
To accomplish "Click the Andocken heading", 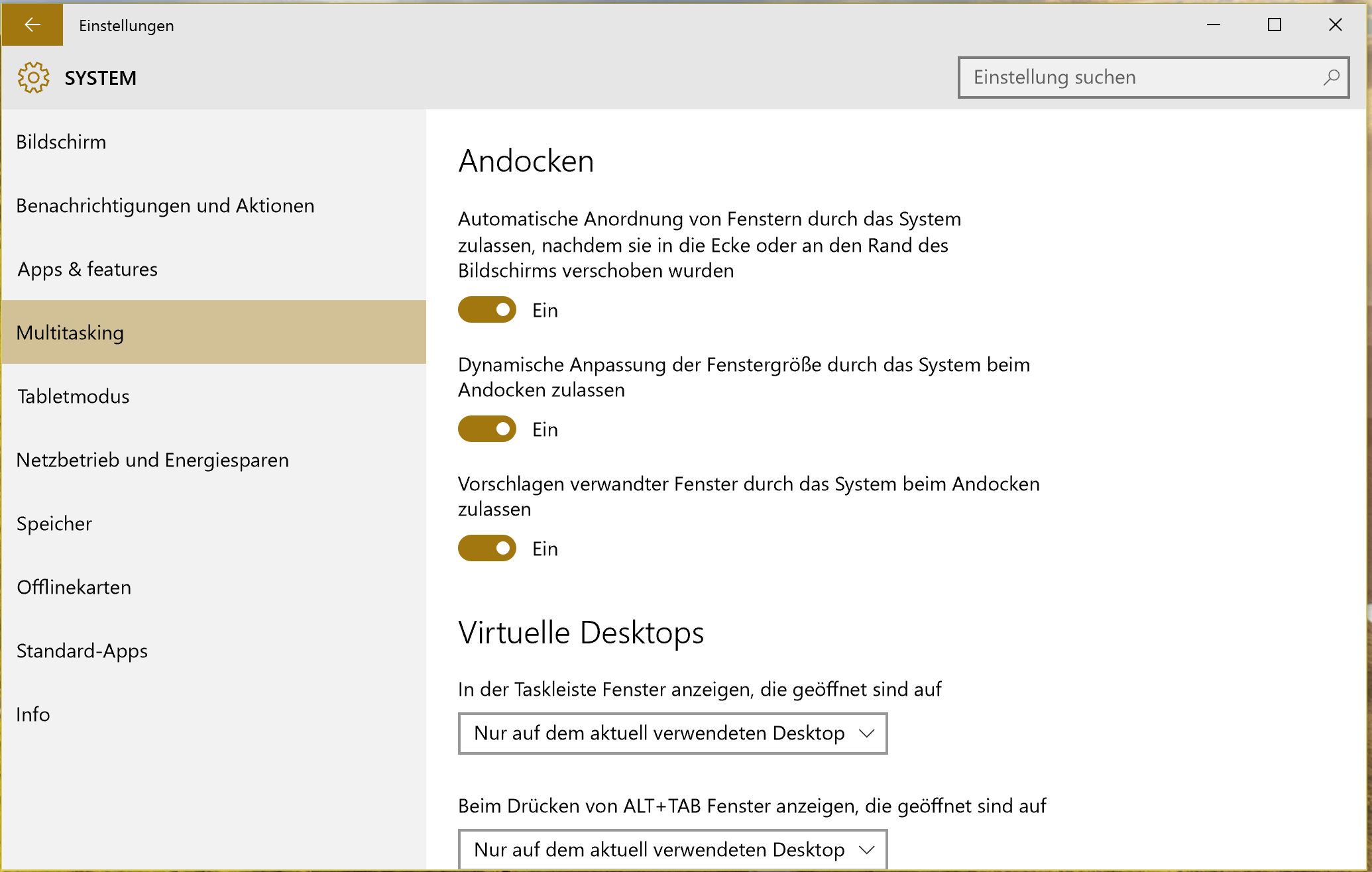I will point(526,161).
